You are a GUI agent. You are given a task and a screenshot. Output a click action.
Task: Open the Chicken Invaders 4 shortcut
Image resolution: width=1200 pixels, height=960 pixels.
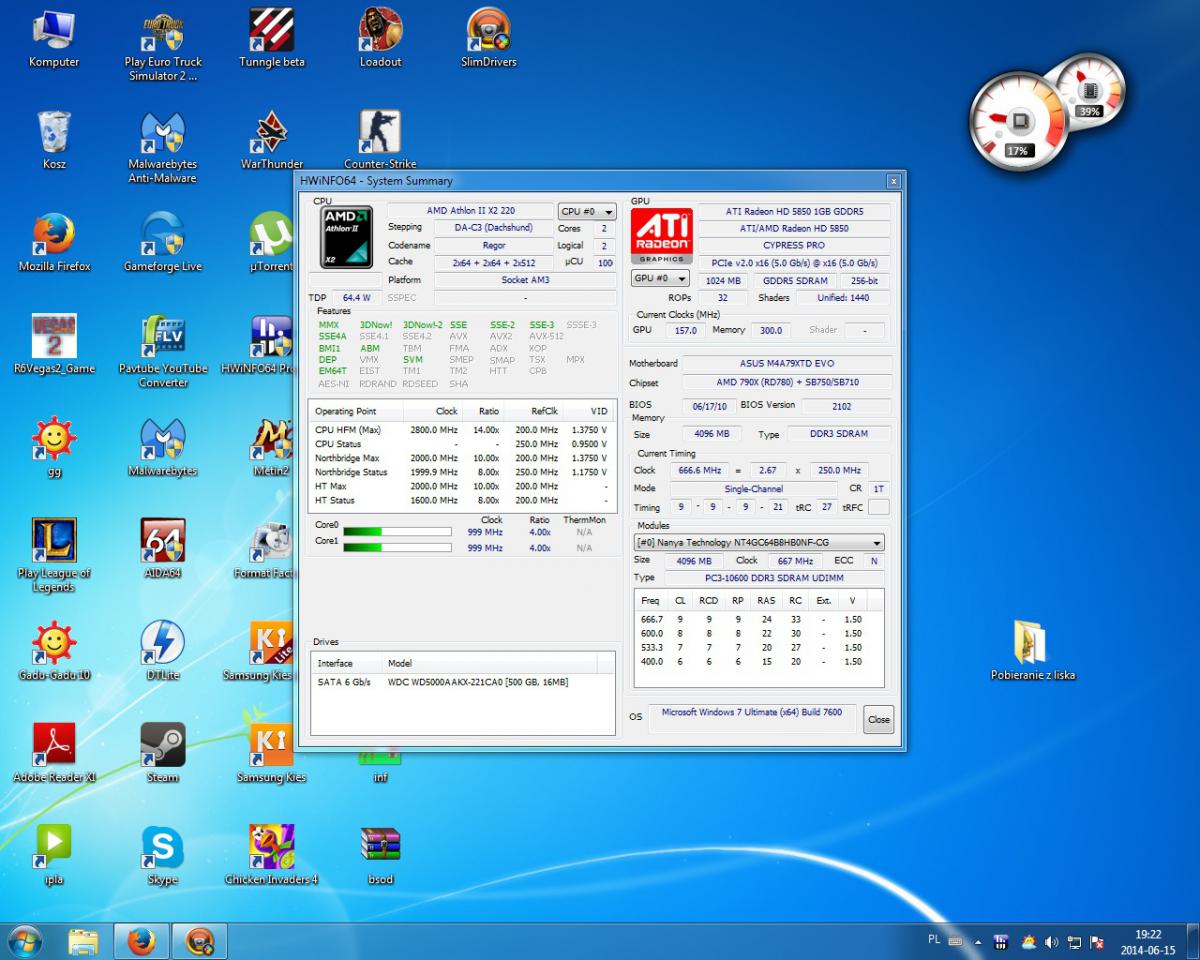(271, 855)
